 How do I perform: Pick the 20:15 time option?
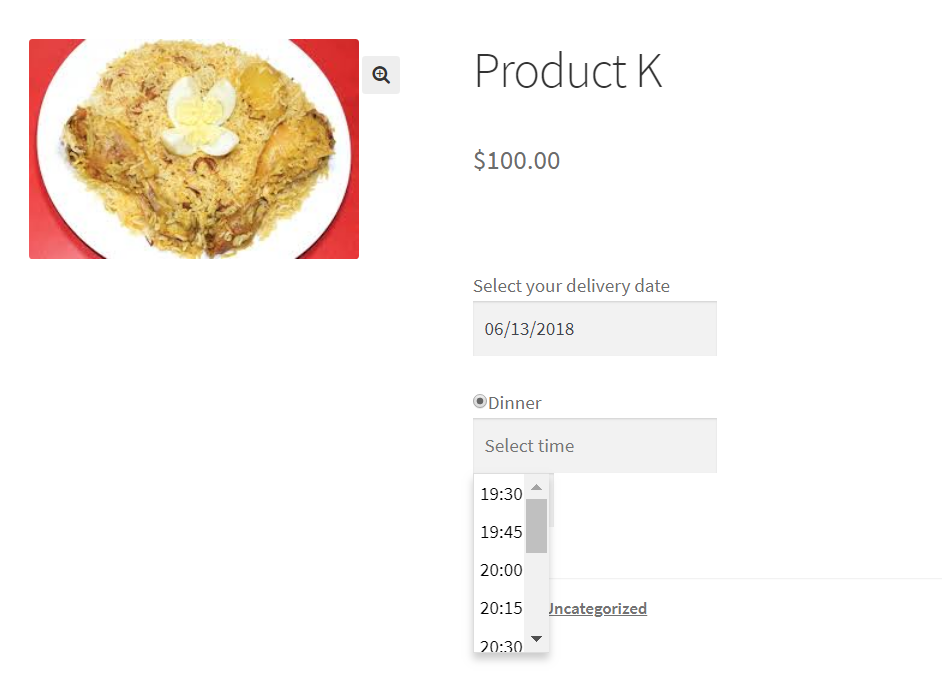point(500,608)
